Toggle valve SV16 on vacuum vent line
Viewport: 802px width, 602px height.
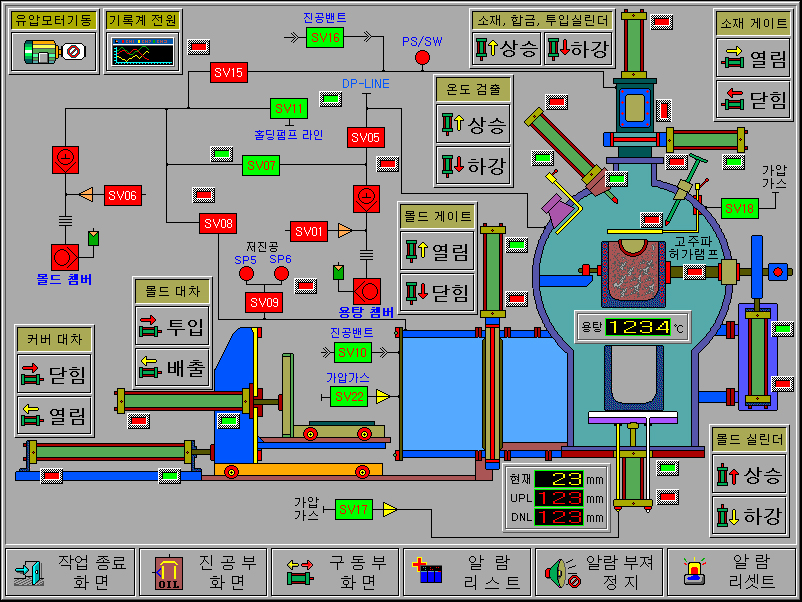click(x=325, y=37)
